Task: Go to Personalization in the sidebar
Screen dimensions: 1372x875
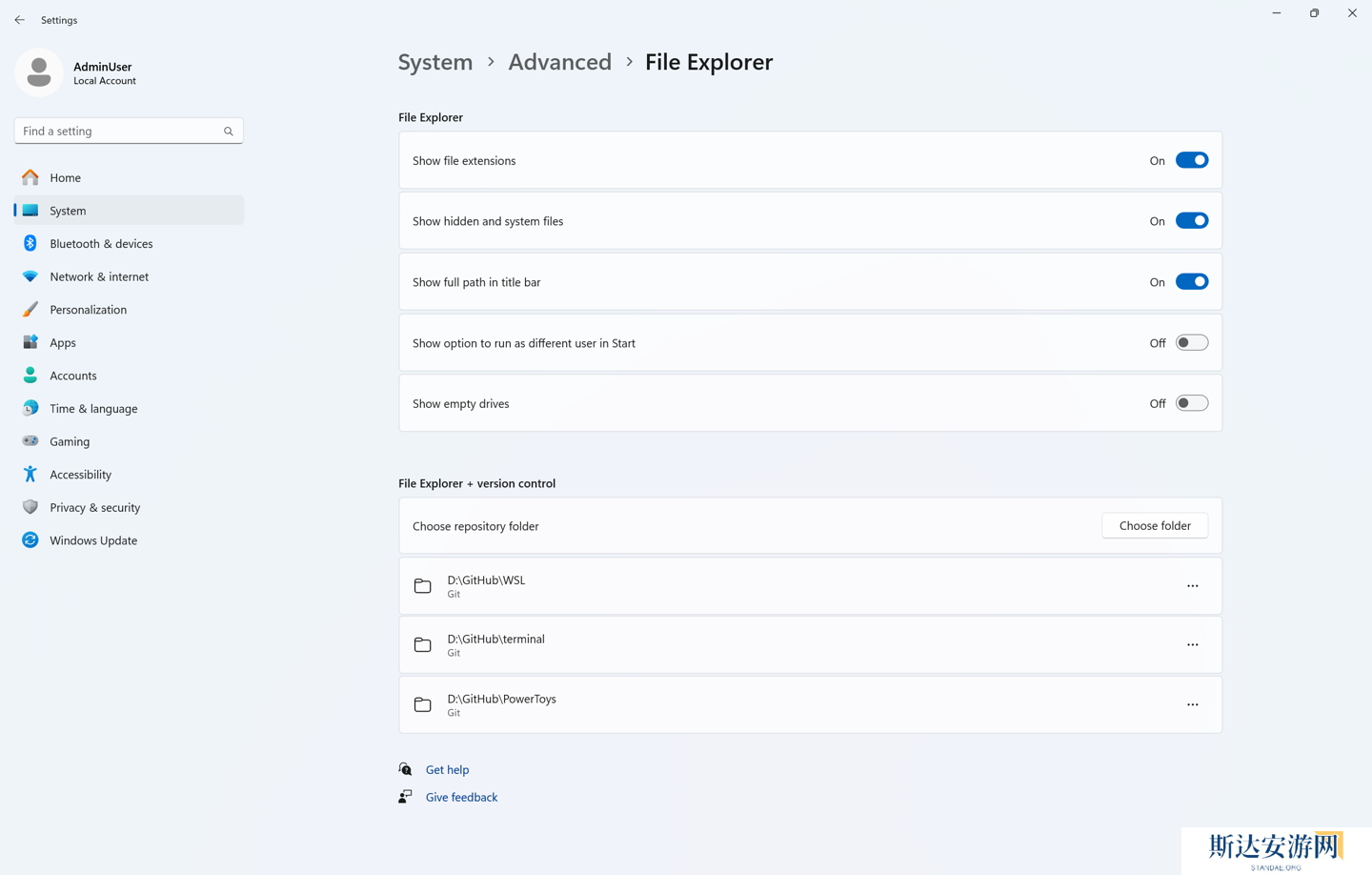Action: pyautogui.click(x=89, y=310)
